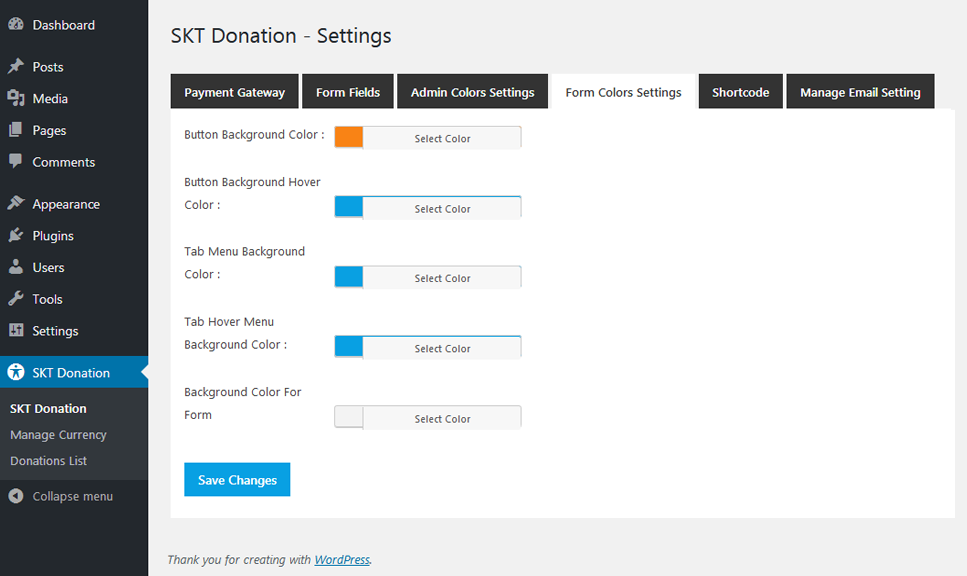This screenshot has width=967, height=576.
Task: Switch to the Payment Gateway tab
Action: click(x=234, y=92)
